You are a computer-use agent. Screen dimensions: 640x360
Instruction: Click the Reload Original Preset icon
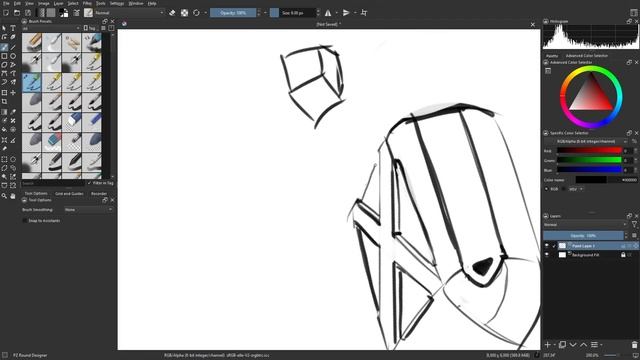coord(196,13)
